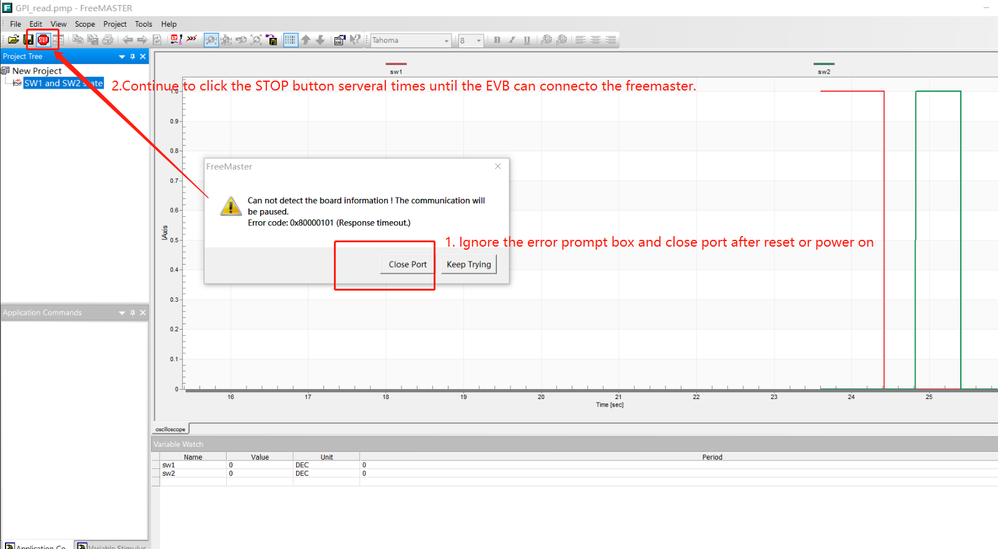The image size is (998, 549).
Task: Click the Unit column header
Action: [x=327, y=457]
